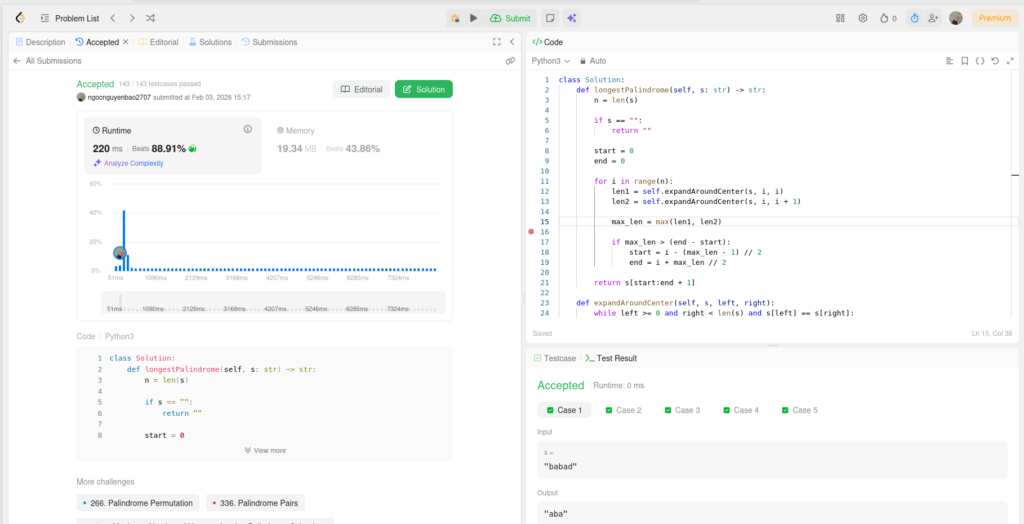1024x524 pixels.
Task: Open the settings gear in the top bar
Action: [862, 18]
